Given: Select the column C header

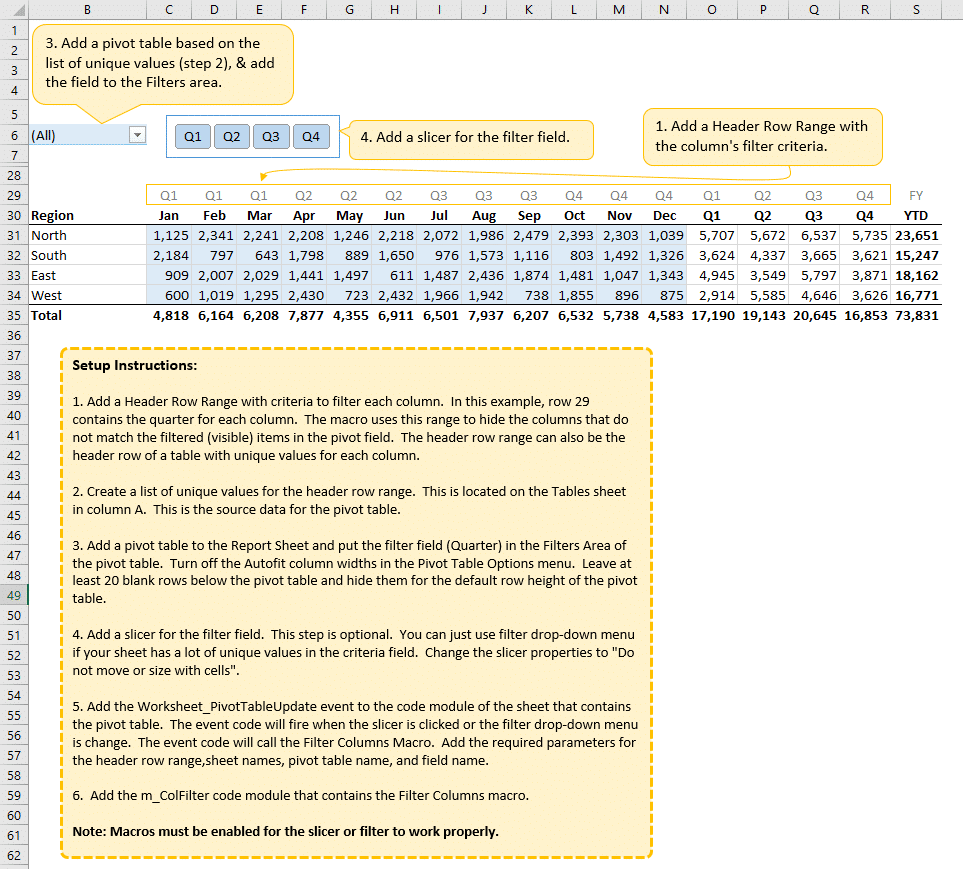Looking at the screenshot, I should tap(168, 9).
